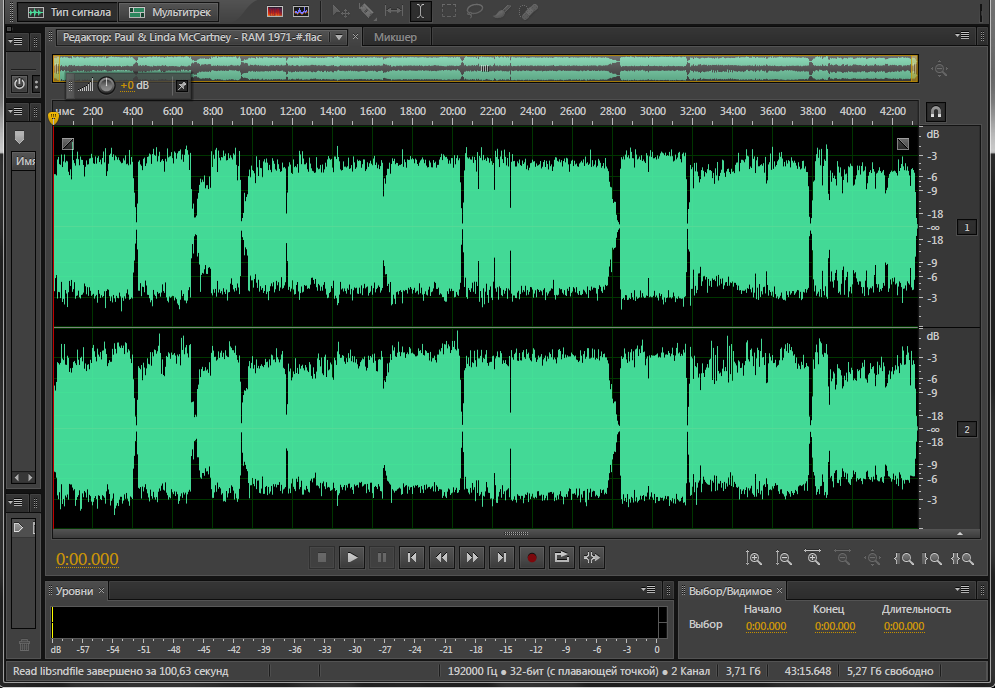Image resolution: width=995 pixels, height=688 pixels.
Task: Toggle loop playback
Action: point(562,558)
